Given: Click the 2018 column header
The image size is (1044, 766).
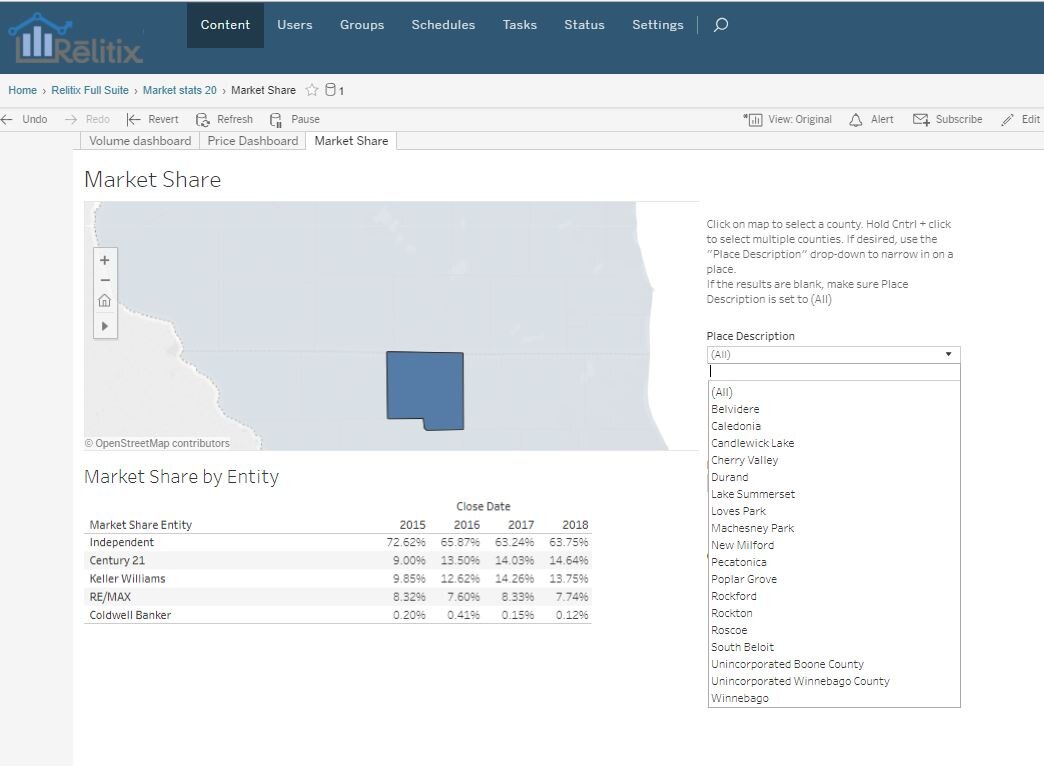Looking at the screenshot, I should [575, 524].
